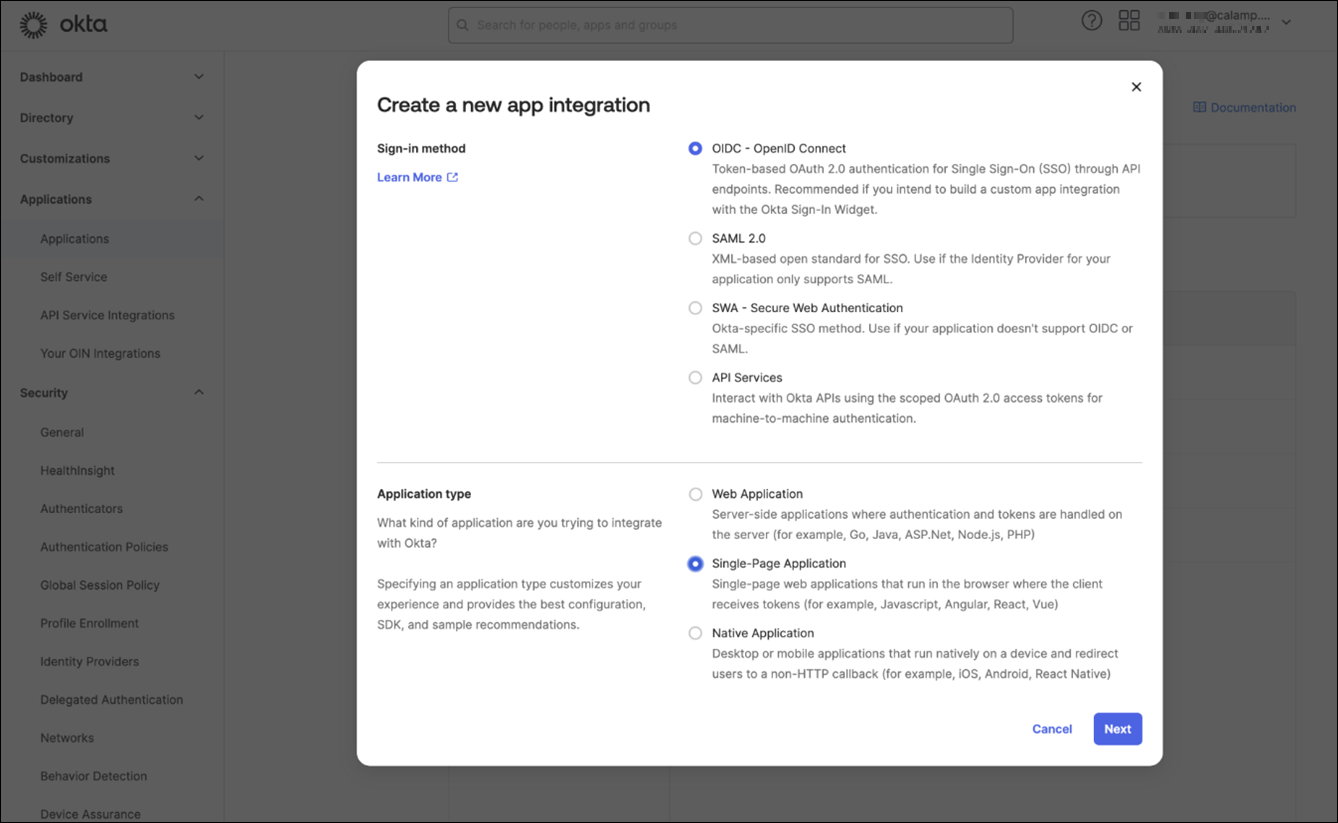Click the Sign-in method label
1338x823 pixels.
[421, 148]
